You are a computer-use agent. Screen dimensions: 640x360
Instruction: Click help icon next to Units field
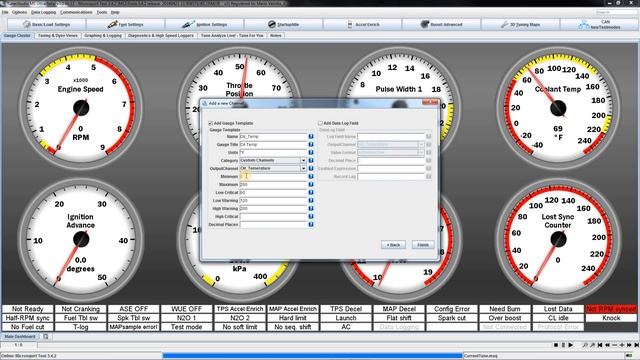click(x=311, y=152)
